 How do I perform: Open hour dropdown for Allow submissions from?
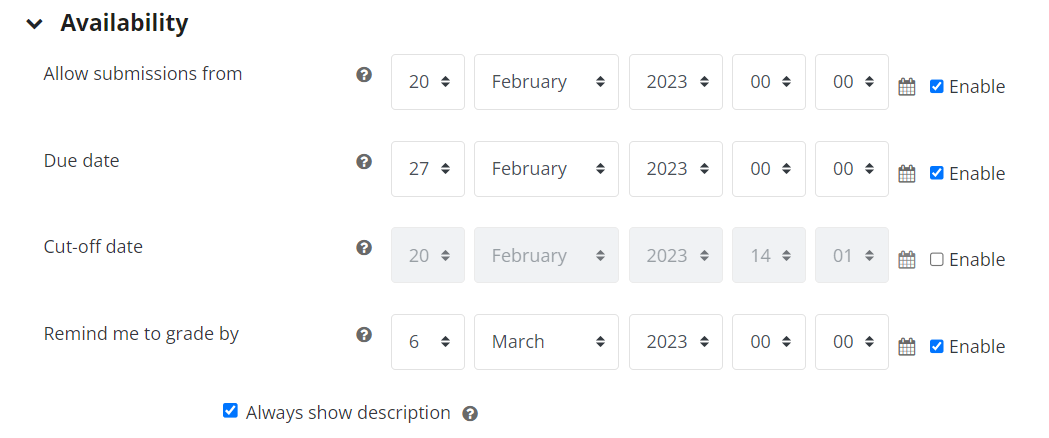pyautogui.click(x=769, y=82)
